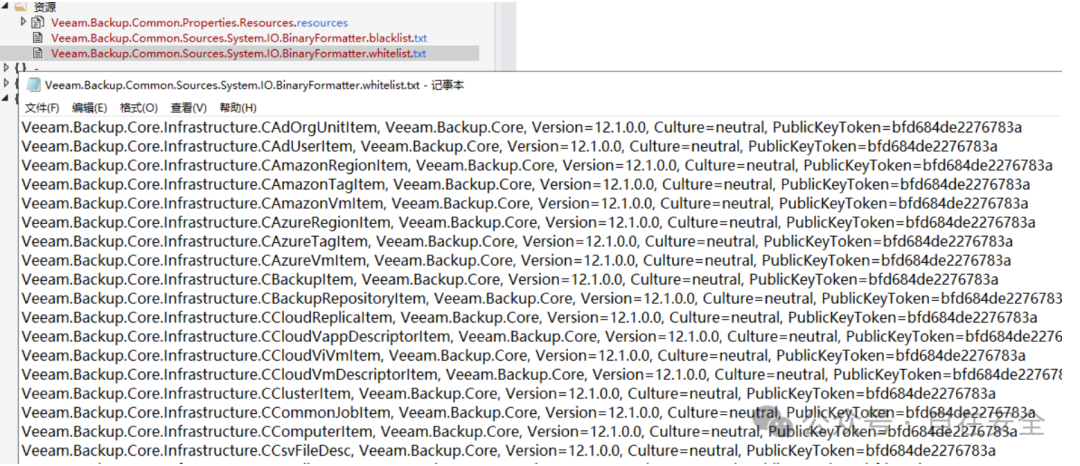The width and height of the screenshot is (1080, 466).
Task: Open the 格式(O) menu in Notepad
Action: pos(138,108)
